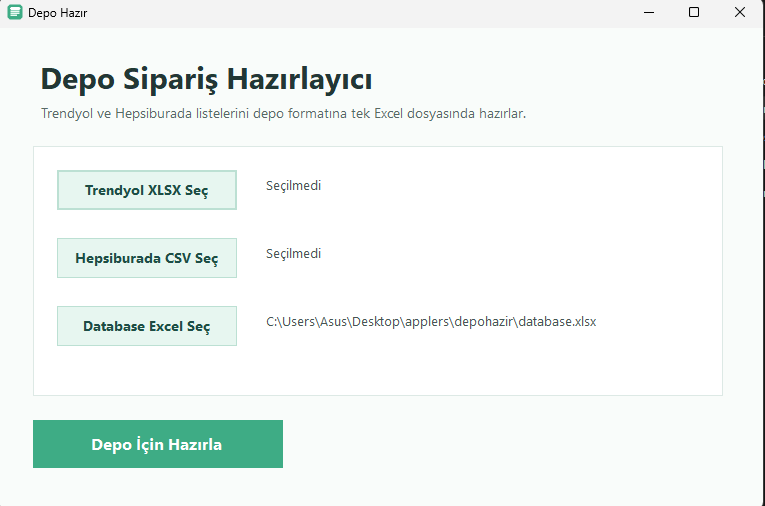Click the Depo Hazır app icon in title bar
This screenshot has width=765, height=506.
tap(15, 12)
